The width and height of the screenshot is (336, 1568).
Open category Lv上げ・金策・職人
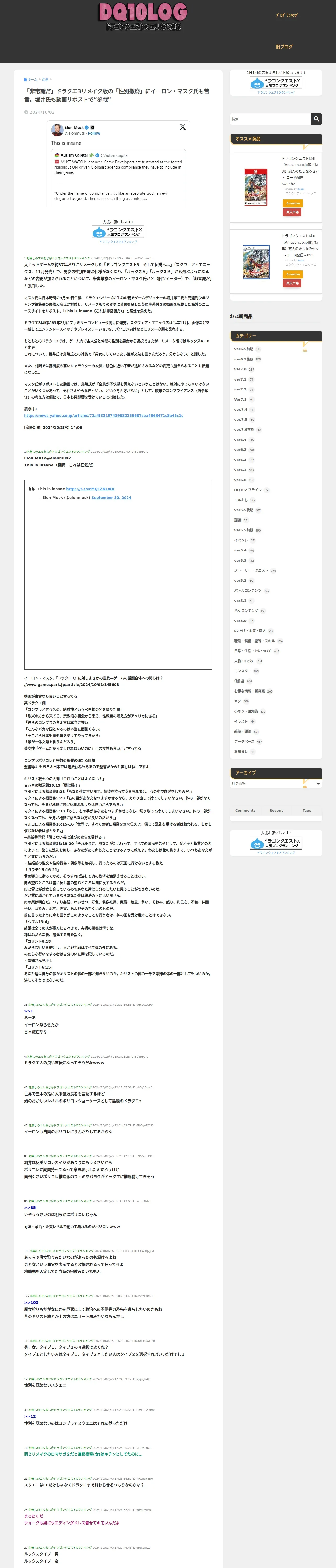(x=250, y=631)
